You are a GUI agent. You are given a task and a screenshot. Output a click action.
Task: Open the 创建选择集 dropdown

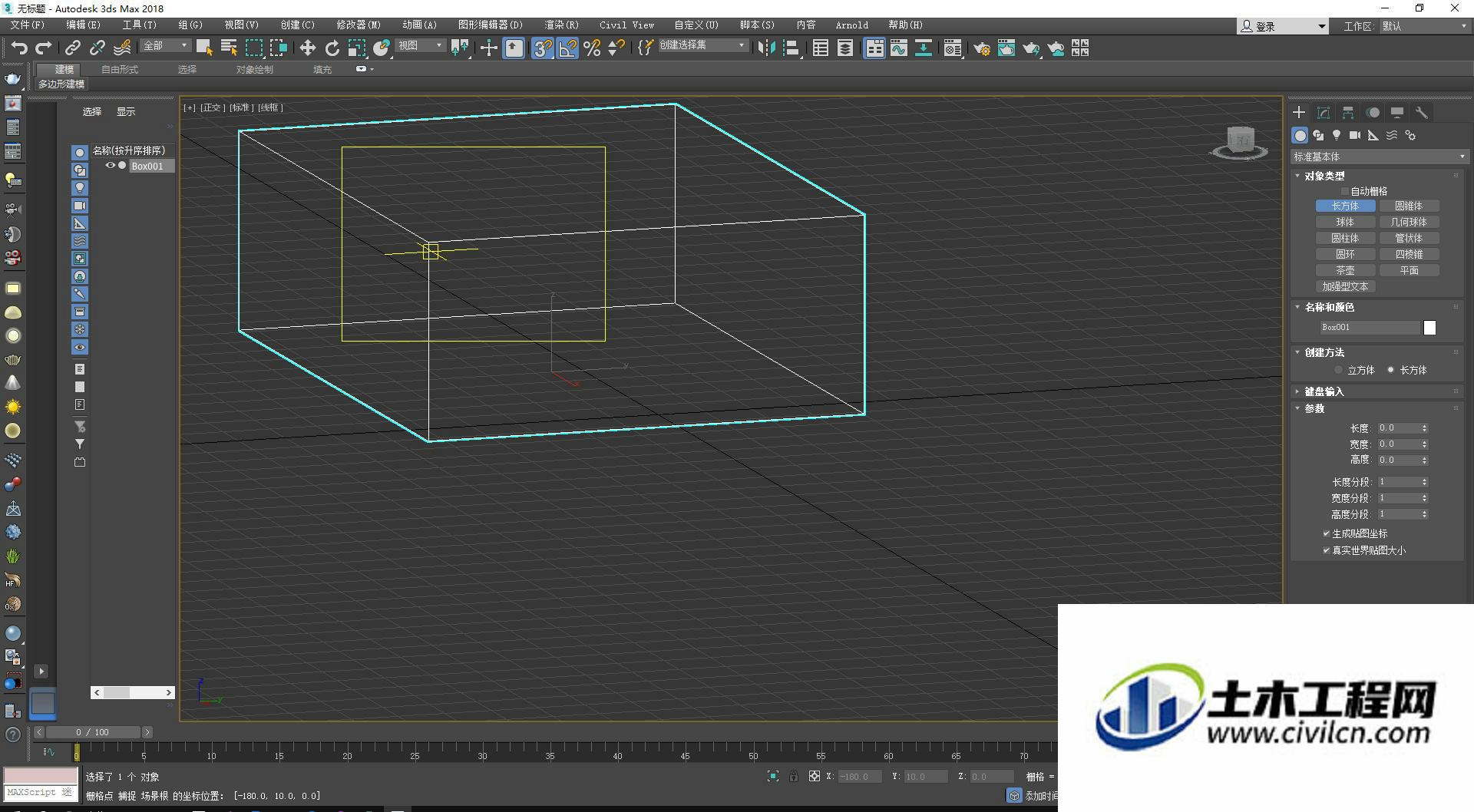[702, 46]
